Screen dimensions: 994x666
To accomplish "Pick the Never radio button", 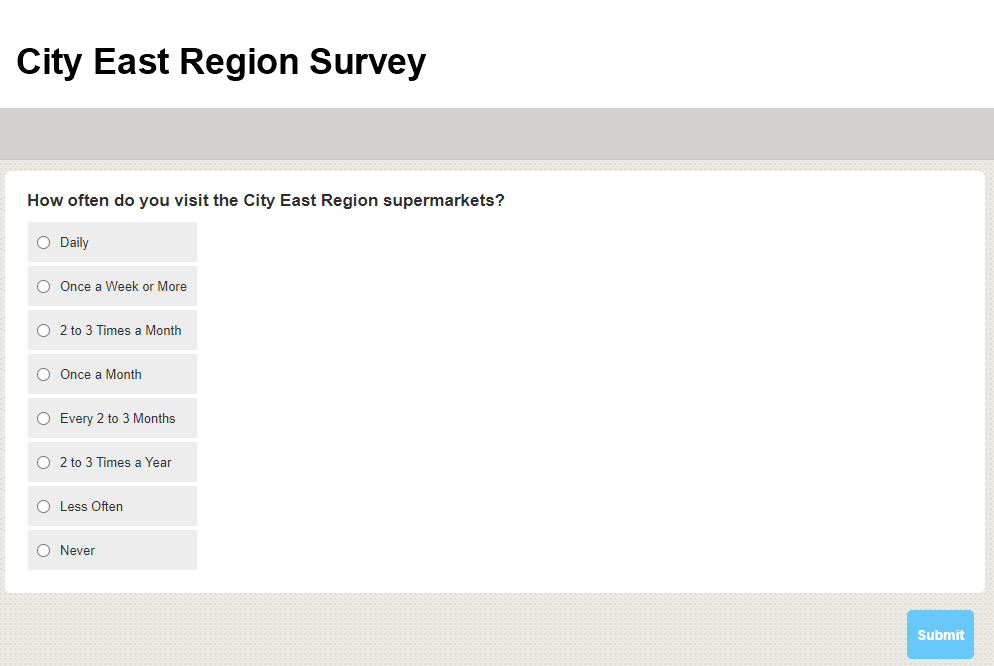I will [x=43, y=550].
